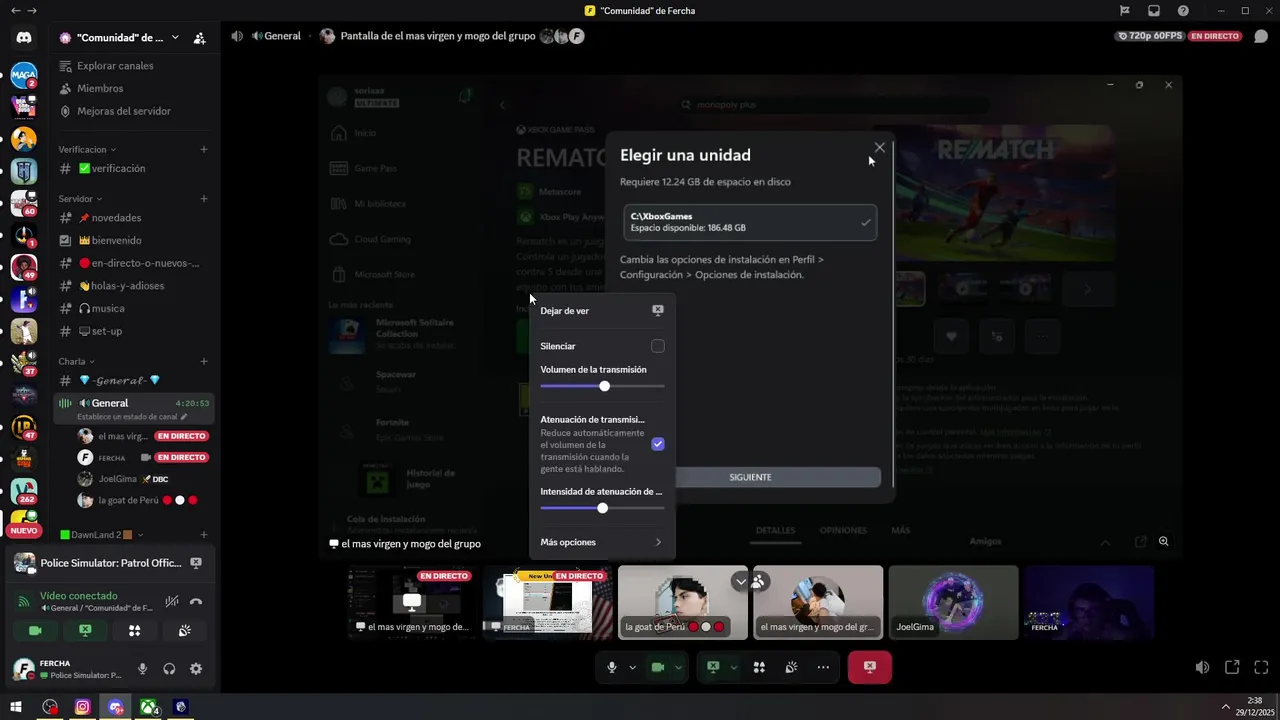1280x720 pixels.
Task: Toggle camera in bottom call controls
Action: point(658,667)
